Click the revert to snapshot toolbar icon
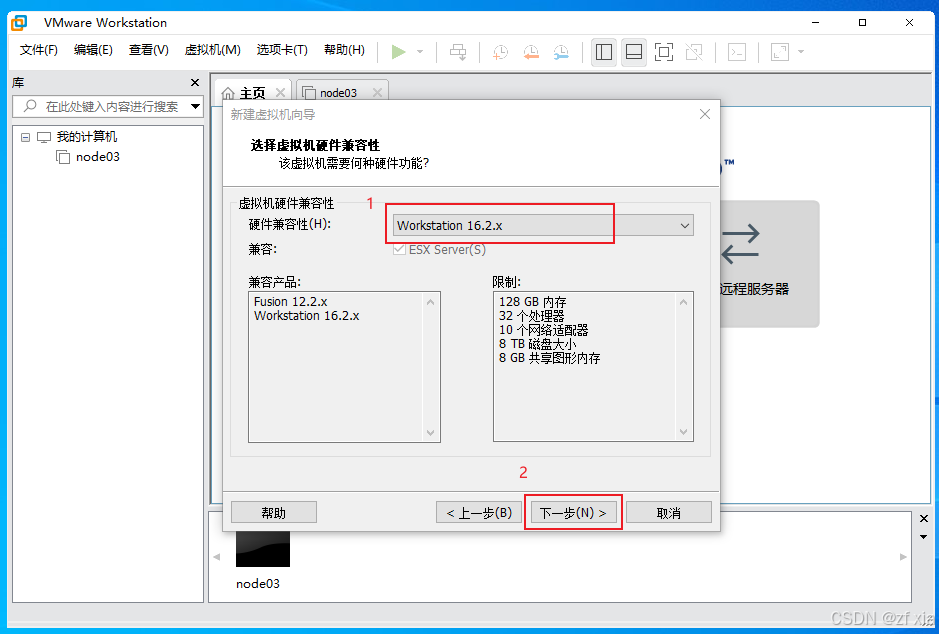This screenshot has width=939, height=634. pyautogui.click(x=531, y=52)
